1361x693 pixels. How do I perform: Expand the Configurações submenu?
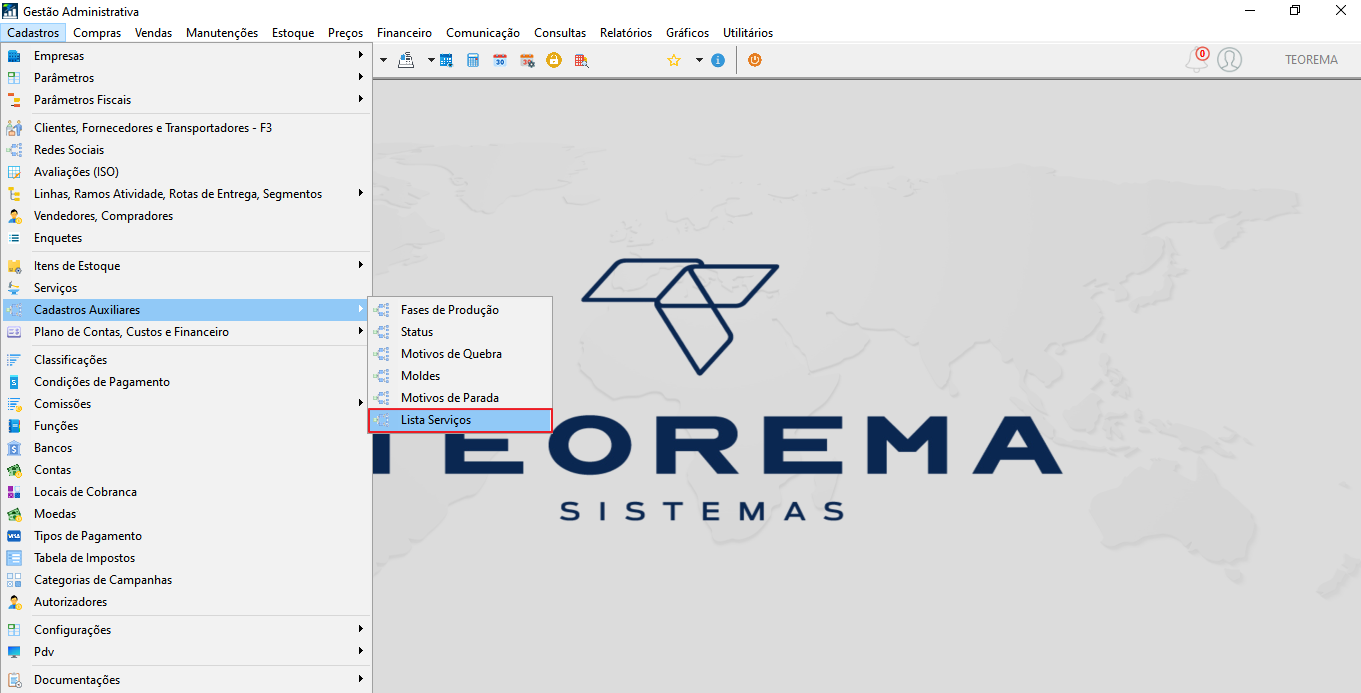[x=186, y=630]
